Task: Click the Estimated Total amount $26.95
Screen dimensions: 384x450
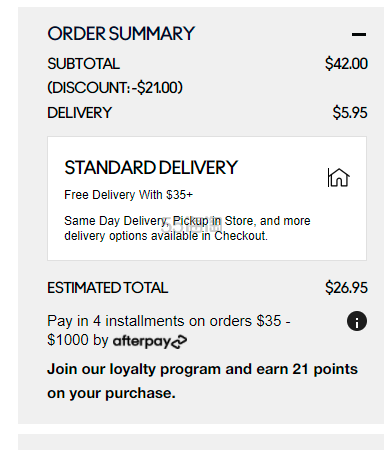Action: coord(346,288)
